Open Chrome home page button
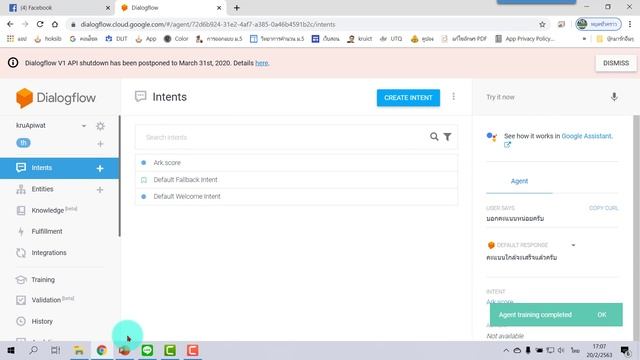Screen dimensions: 640x360 click(55, 24)
